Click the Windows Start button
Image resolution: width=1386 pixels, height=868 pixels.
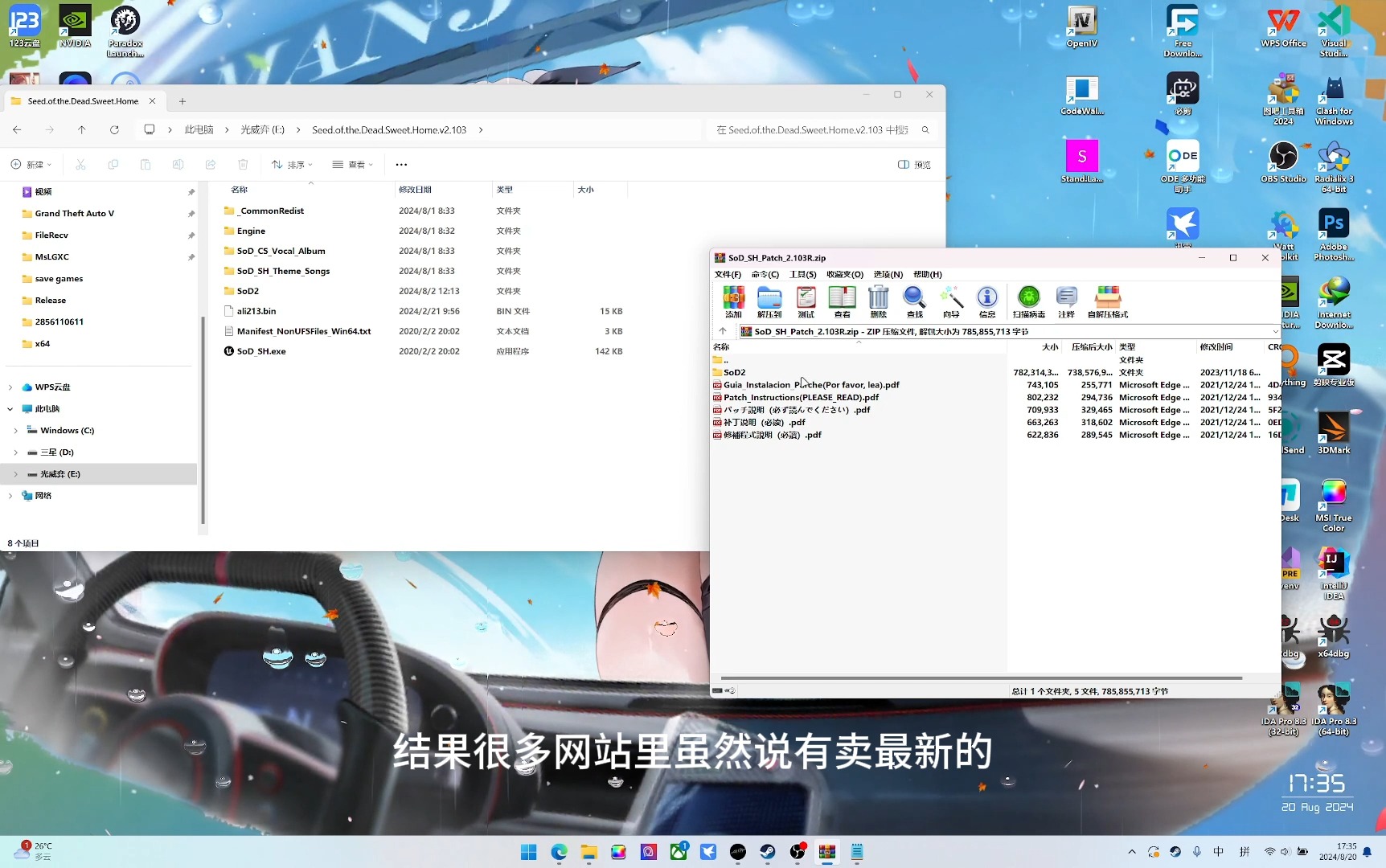[x=528, y=852]
